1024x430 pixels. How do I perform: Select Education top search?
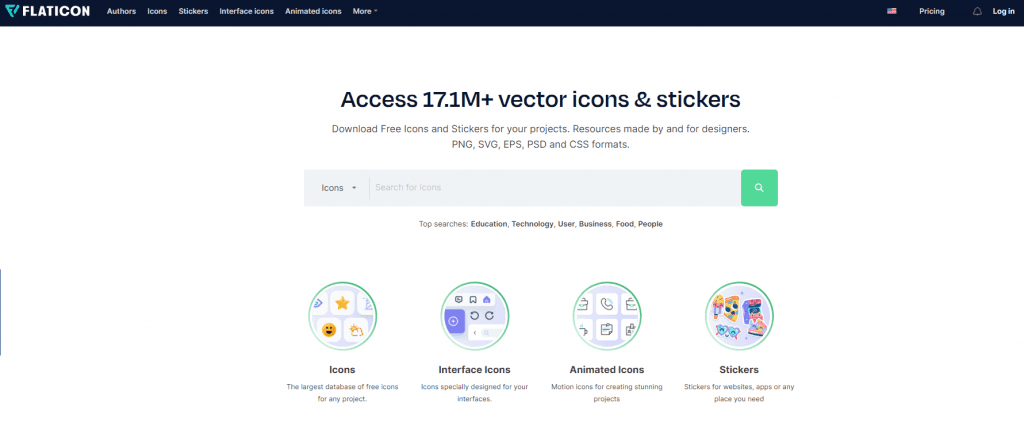click(489, 224)
